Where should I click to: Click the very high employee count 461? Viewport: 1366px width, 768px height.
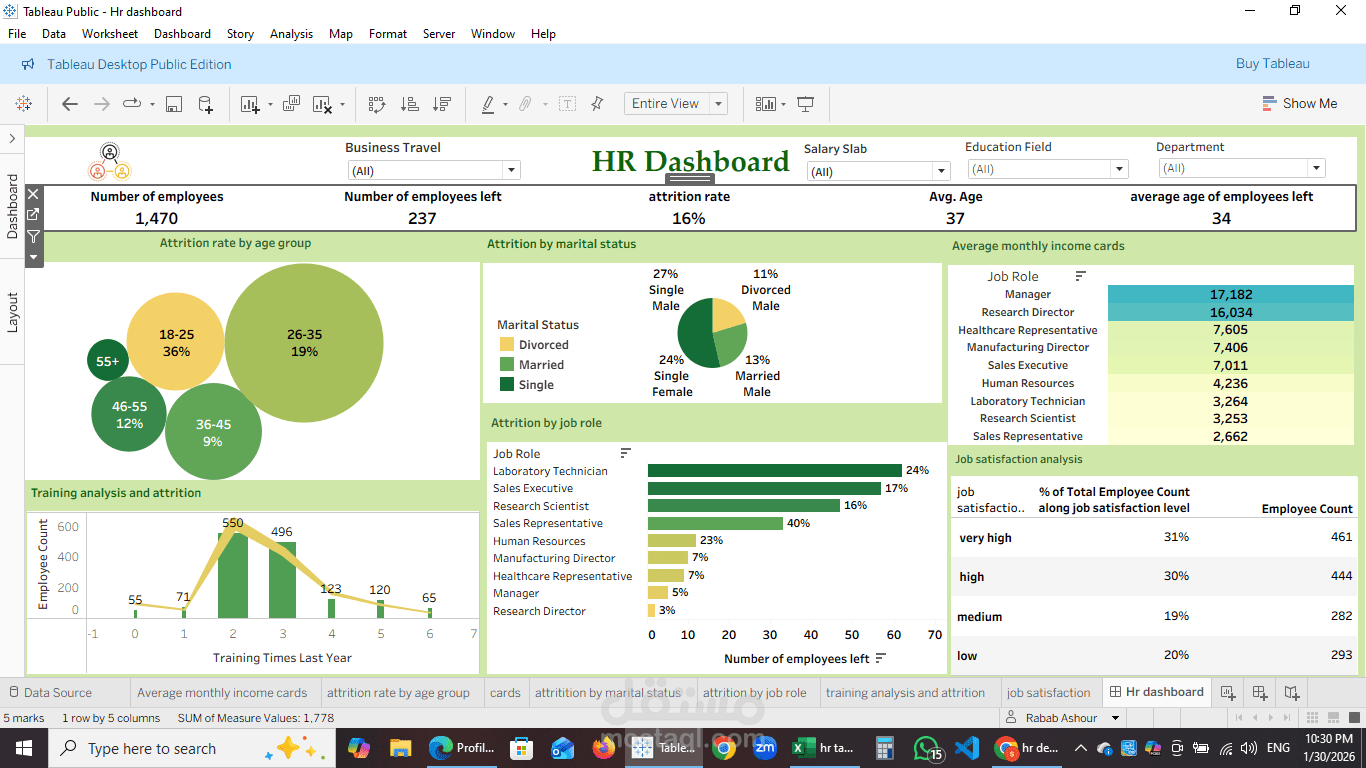coord(1341,538)
